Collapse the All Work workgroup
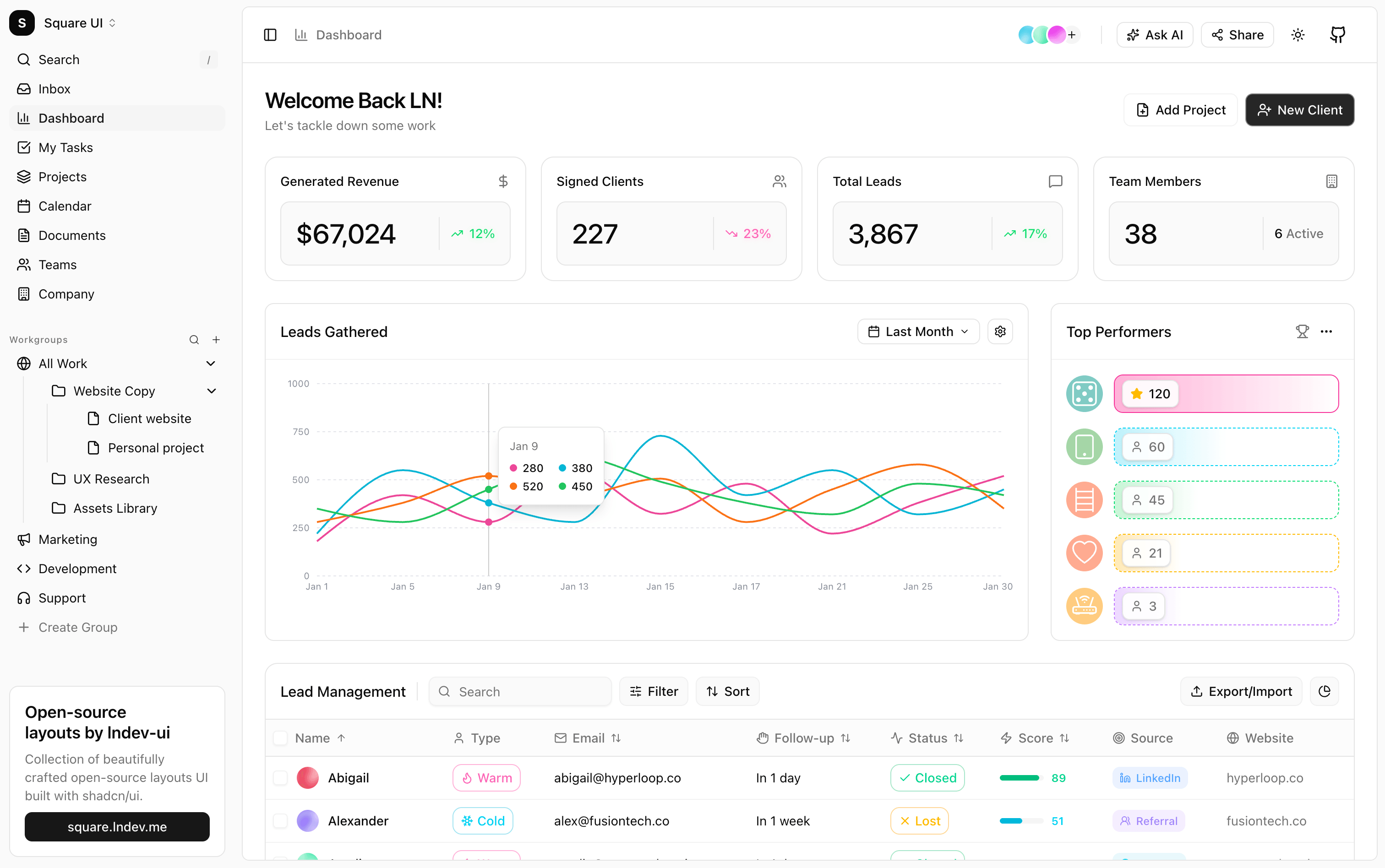The image size is (1385, 868). 211,363
